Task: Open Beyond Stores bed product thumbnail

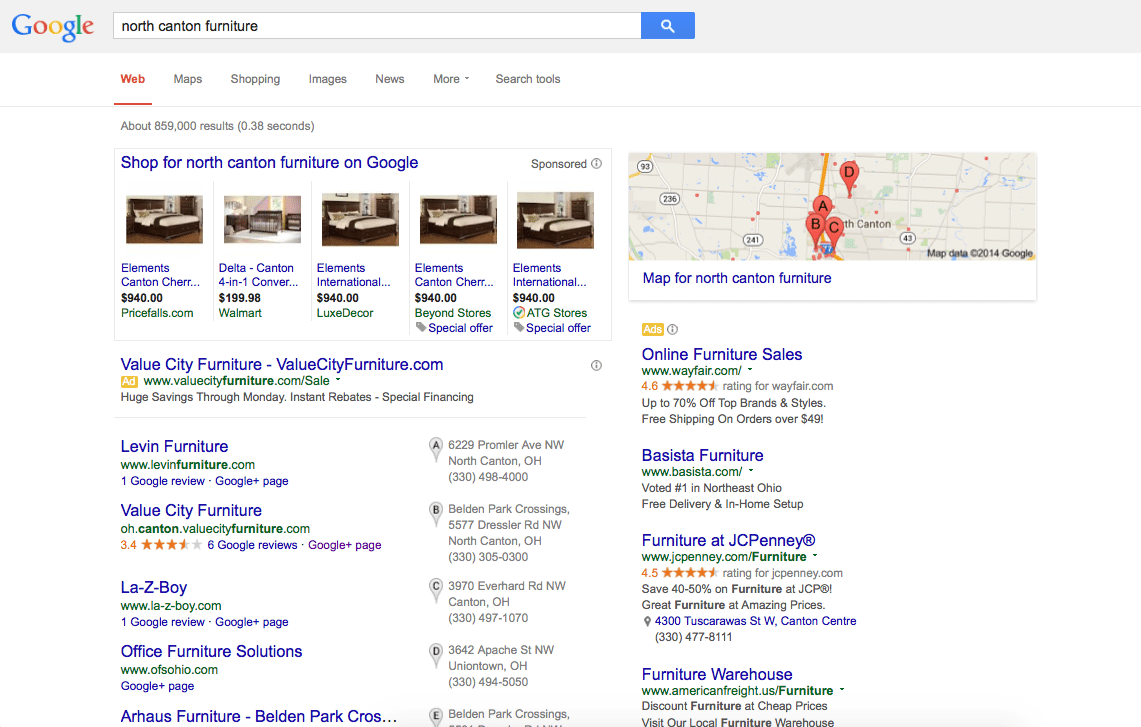Action: [458, 219]
